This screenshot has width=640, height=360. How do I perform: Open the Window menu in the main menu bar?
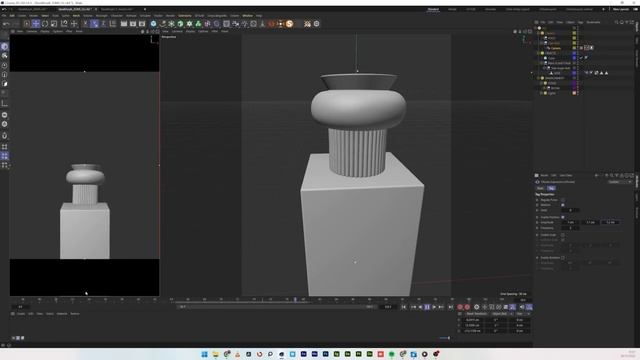248,16
